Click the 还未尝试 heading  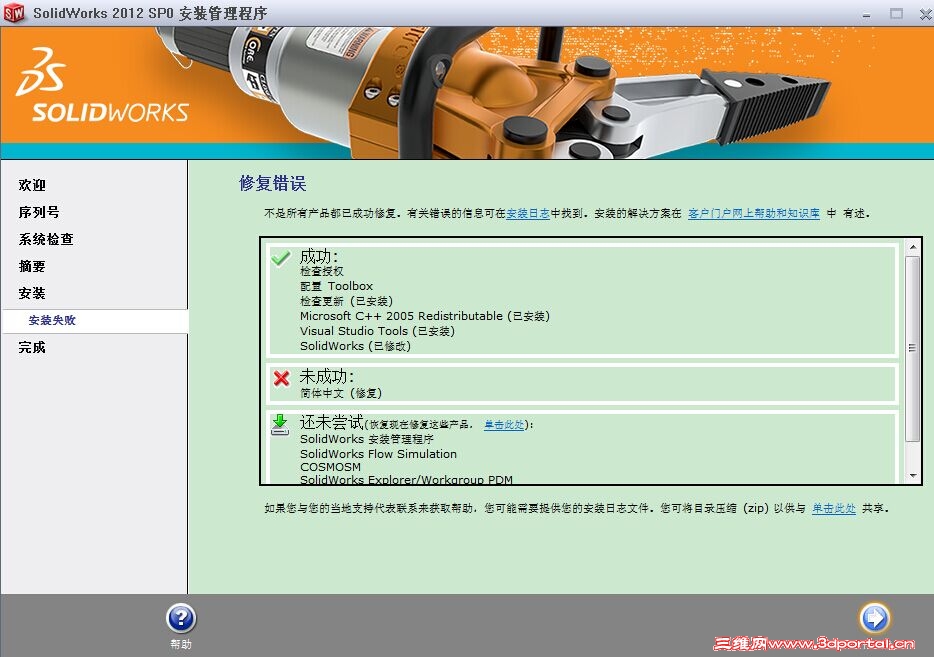(332, 422)
